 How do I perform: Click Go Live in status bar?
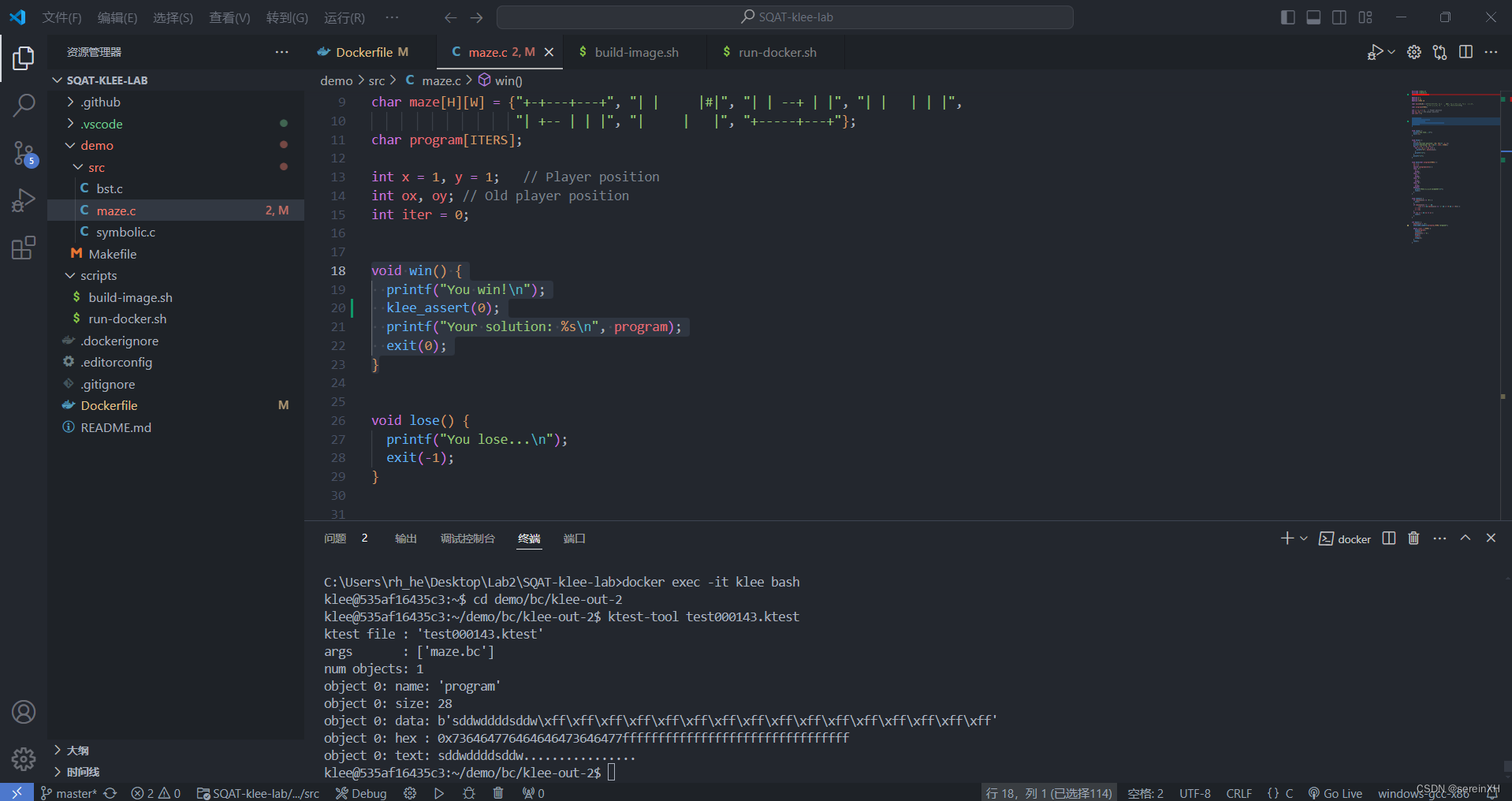pyautogui.click(x=1335, y=793)
